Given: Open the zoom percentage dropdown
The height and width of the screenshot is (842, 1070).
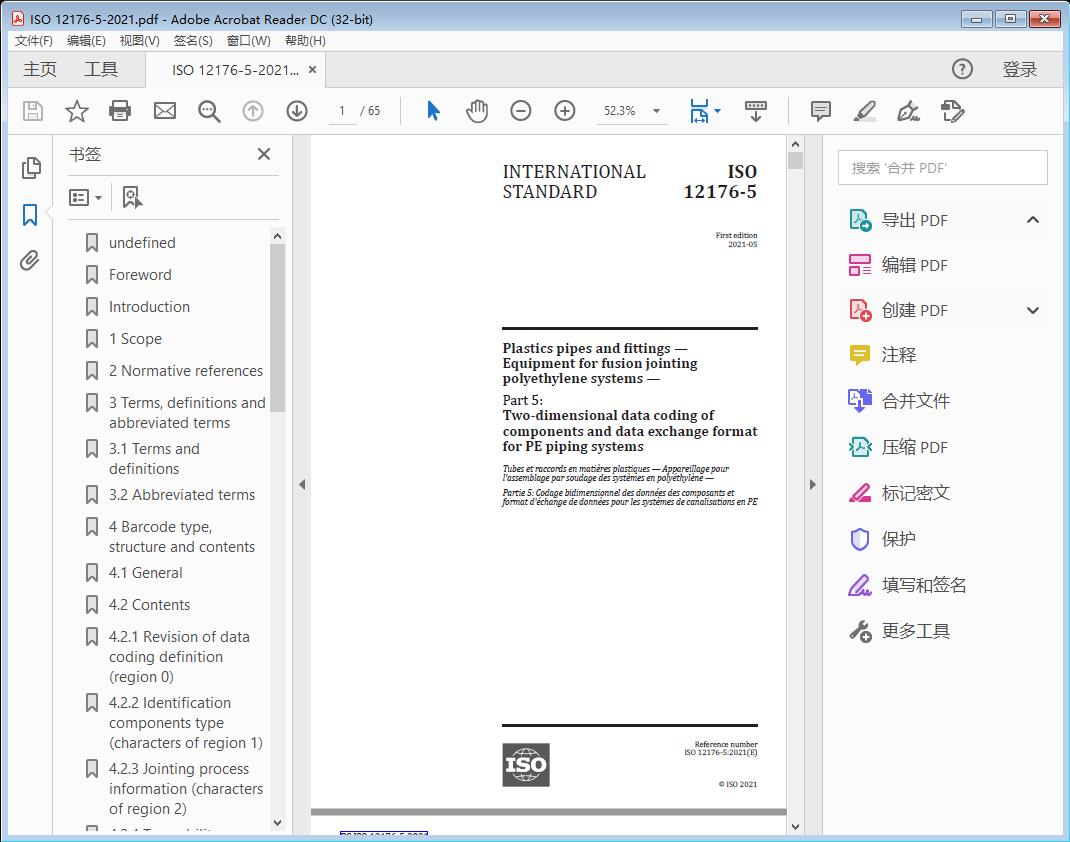Looking at the screenshot, I should (656, 111).
